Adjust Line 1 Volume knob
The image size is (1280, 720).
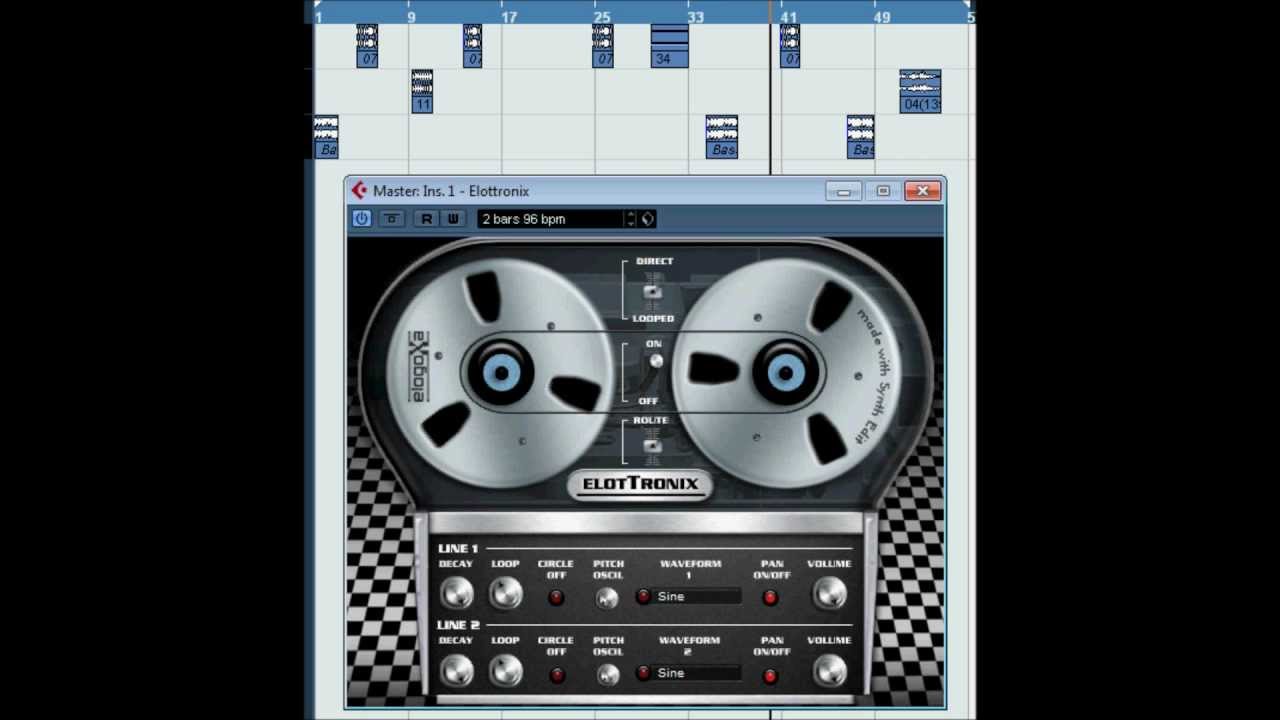coord(829,594)
